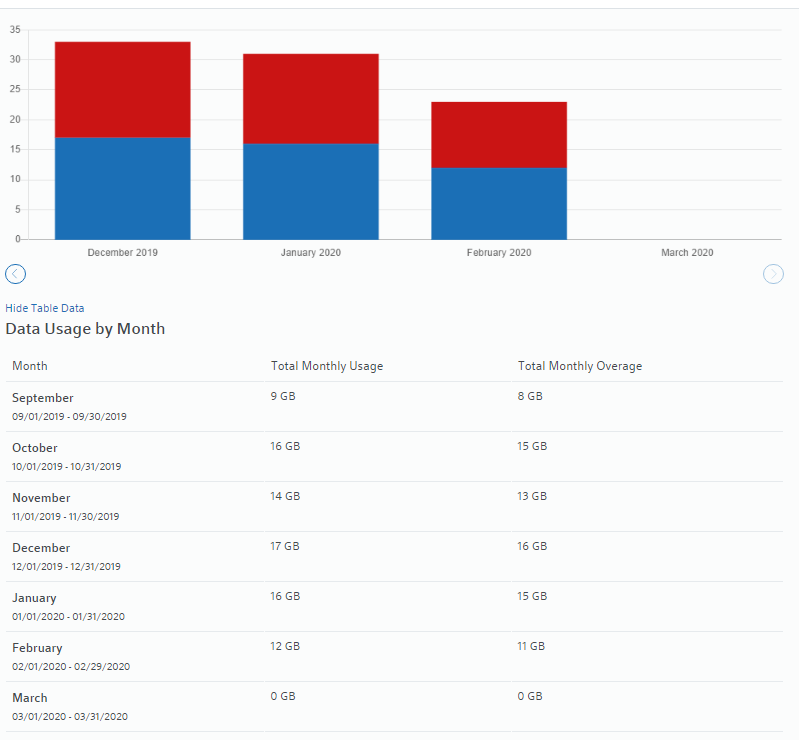Click the December 16 GB overage value

(x=532, y=546)
